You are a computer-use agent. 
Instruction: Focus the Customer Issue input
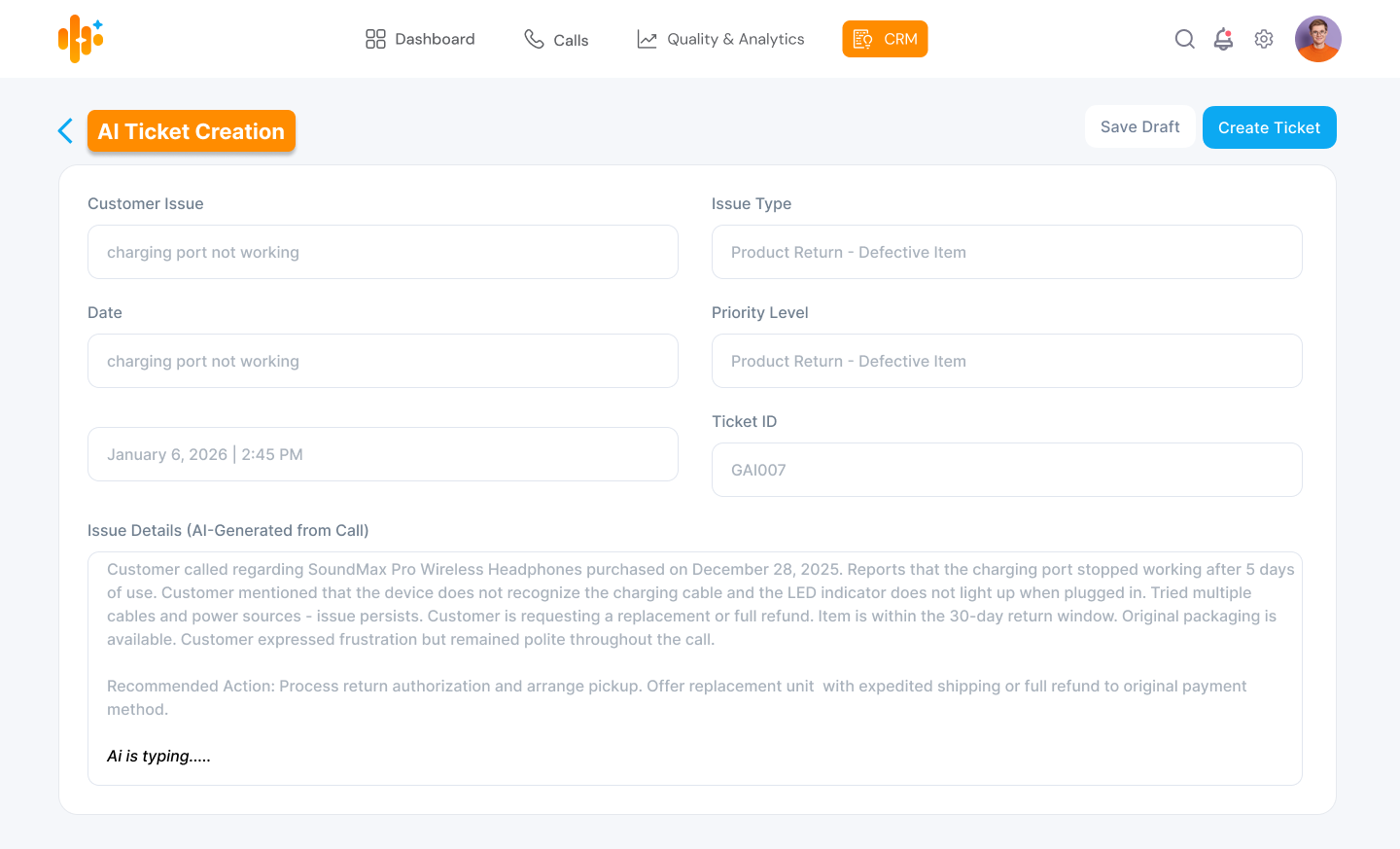point(382,252)
